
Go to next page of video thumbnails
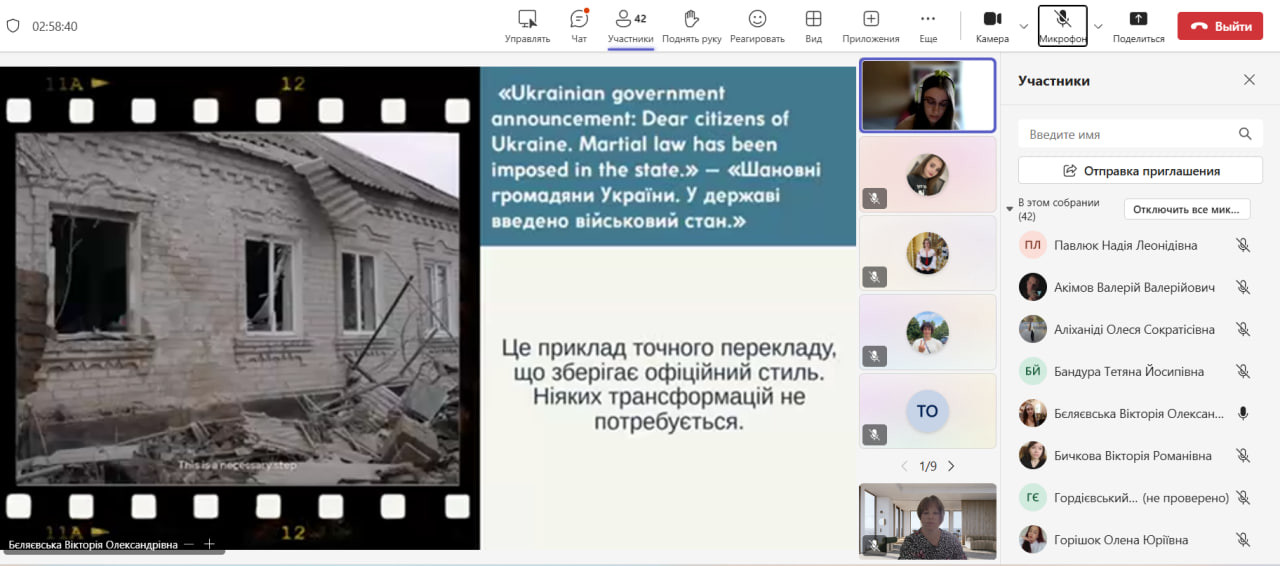coord(951,466)
